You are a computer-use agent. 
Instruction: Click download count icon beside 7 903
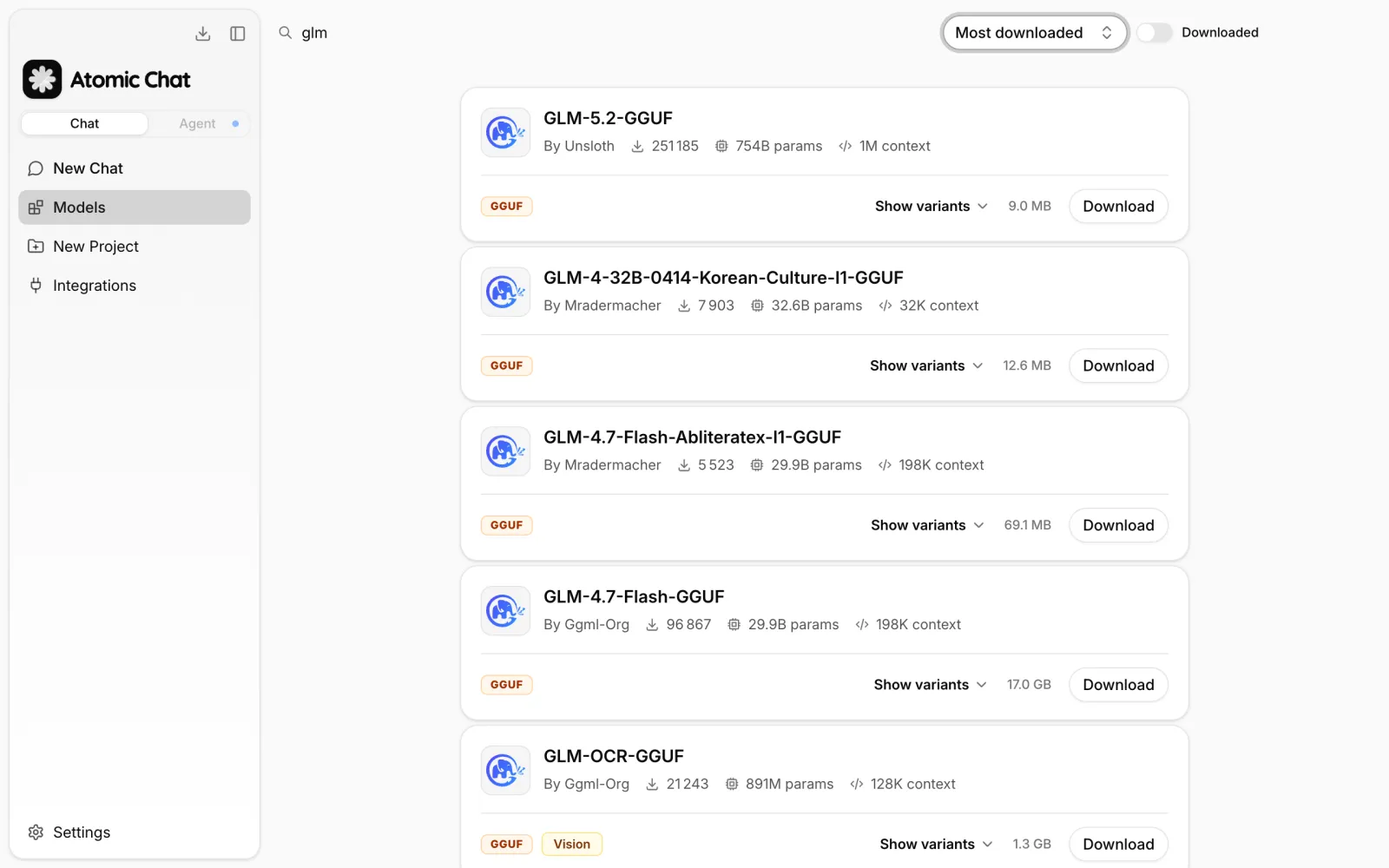pos(684,306)
